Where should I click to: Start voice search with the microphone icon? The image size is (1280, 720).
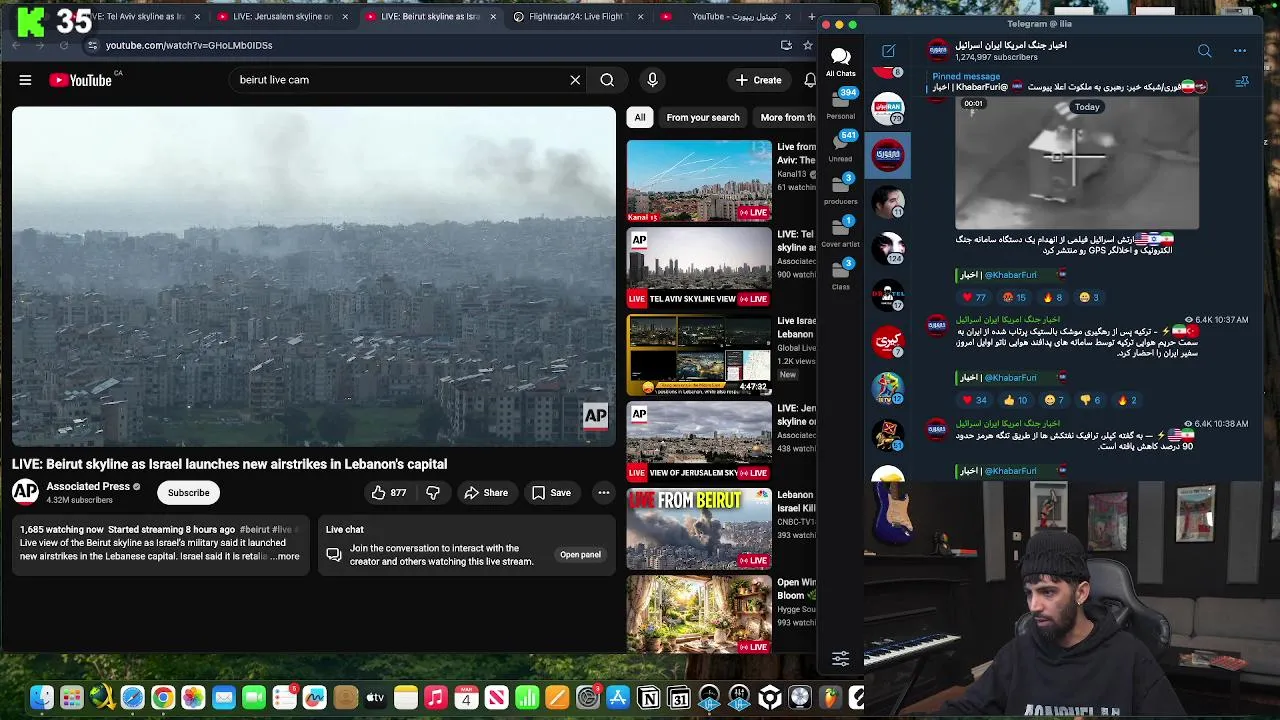[x=652, y=80]
